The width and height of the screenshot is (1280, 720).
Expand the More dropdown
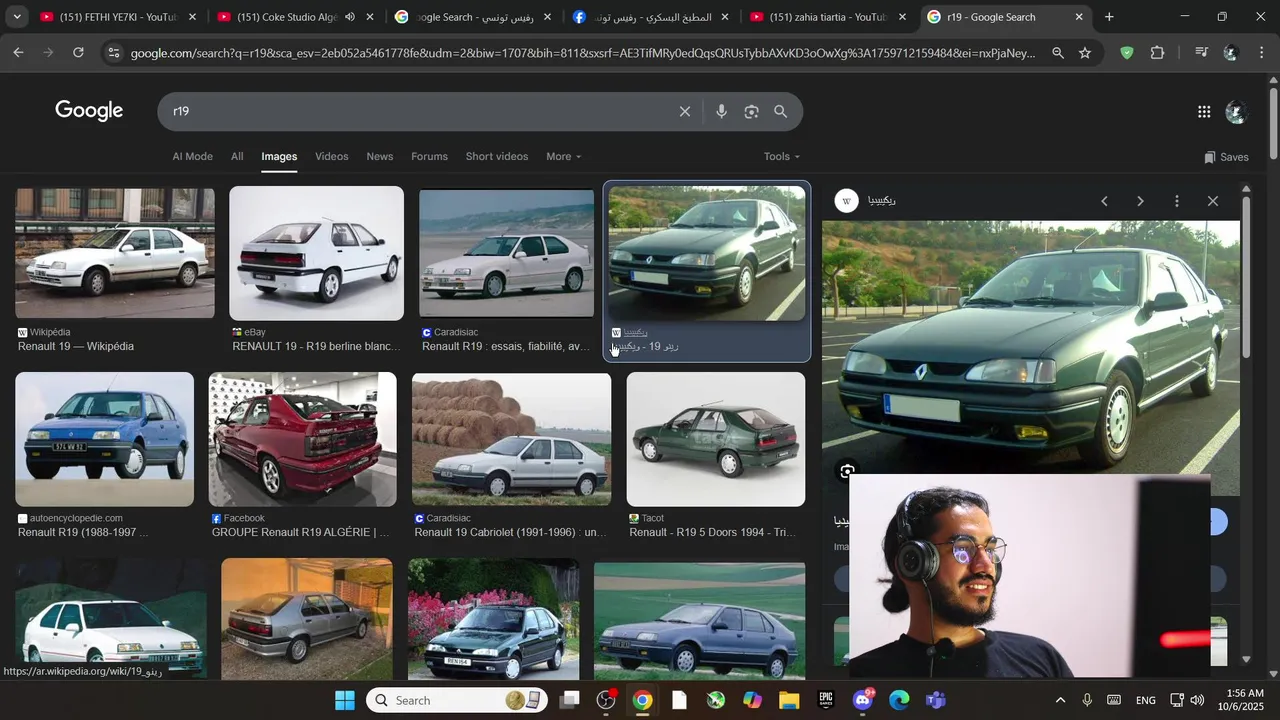564,156
